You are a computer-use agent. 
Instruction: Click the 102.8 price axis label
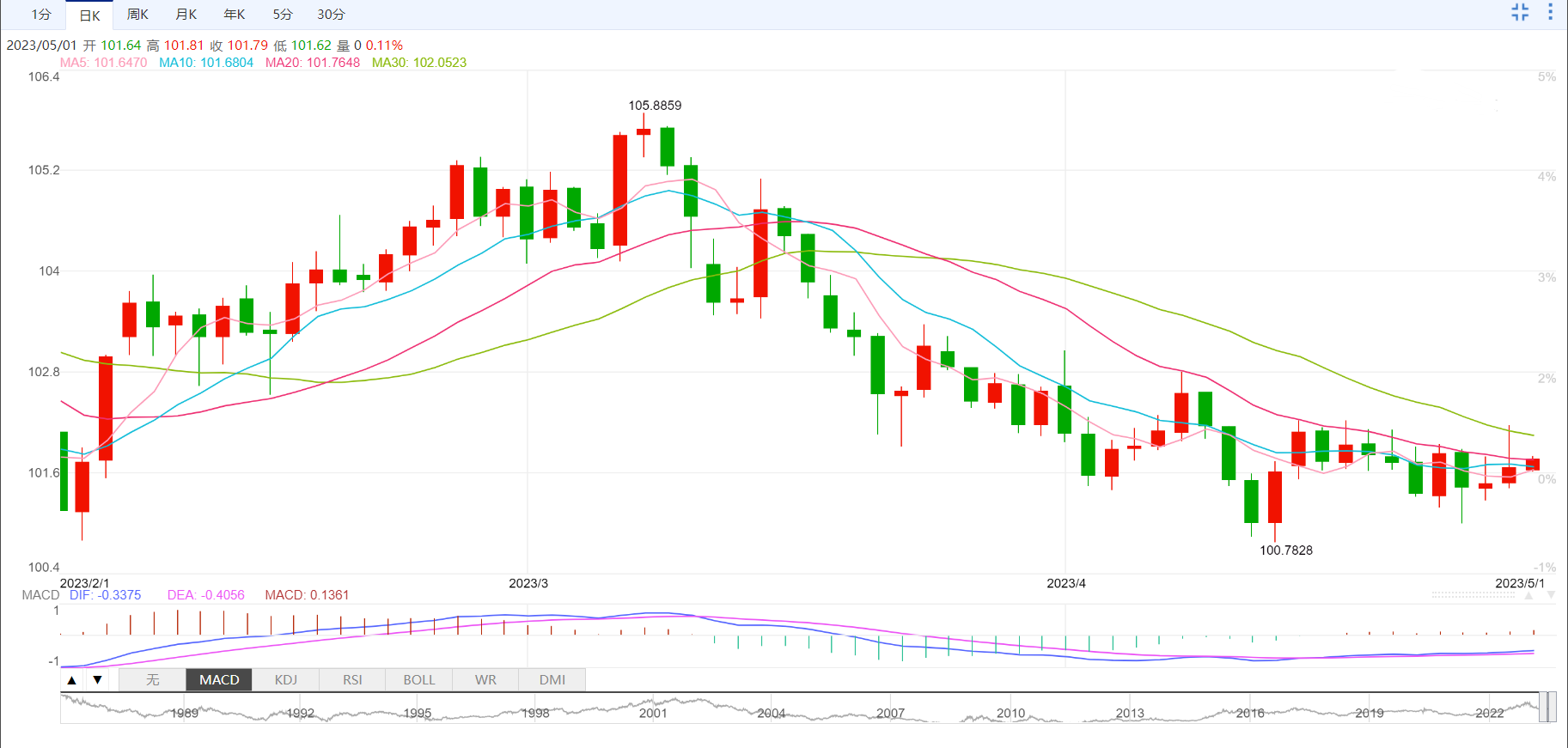tap(44, 372)
